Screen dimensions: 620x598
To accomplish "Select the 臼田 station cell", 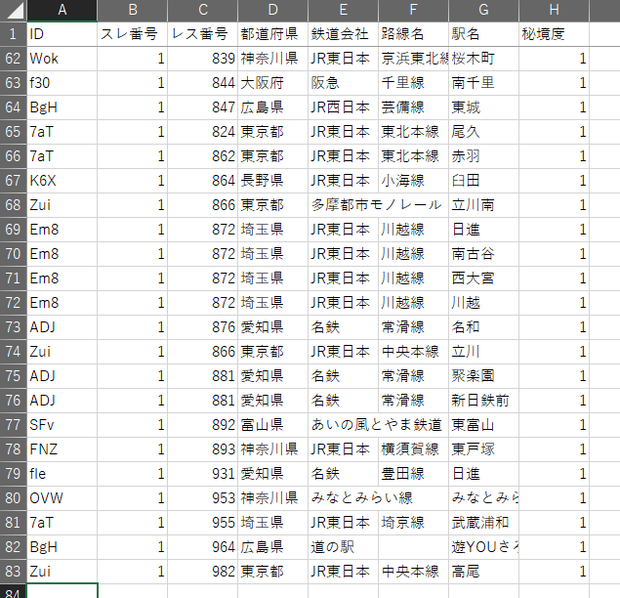I will click(484, 181).
